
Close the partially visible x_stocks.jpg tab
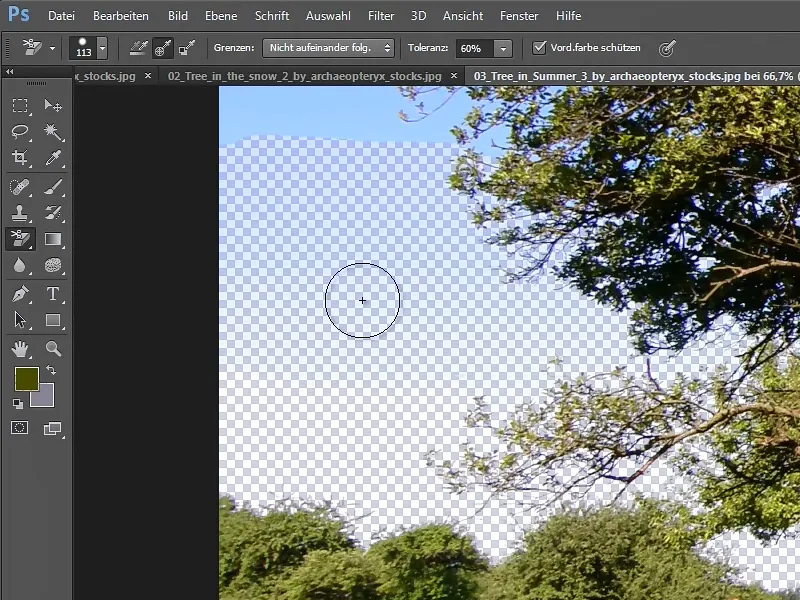148,76
